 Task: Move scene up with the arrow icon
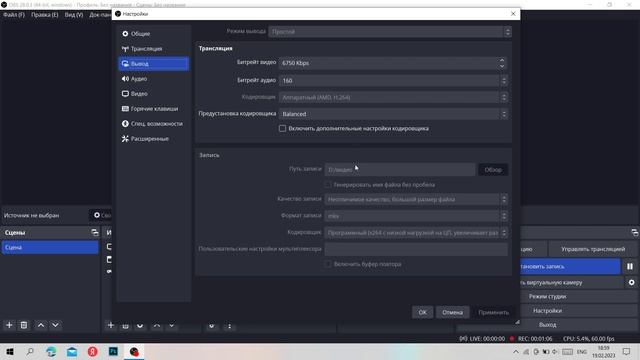[41, 325]
